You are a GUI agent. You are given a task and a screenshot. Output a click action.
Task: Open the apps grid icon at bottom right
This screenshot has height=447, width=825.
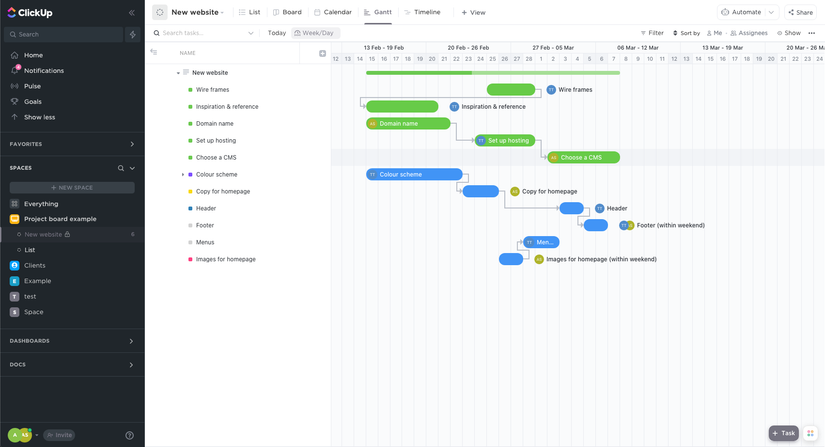[811, 433]
